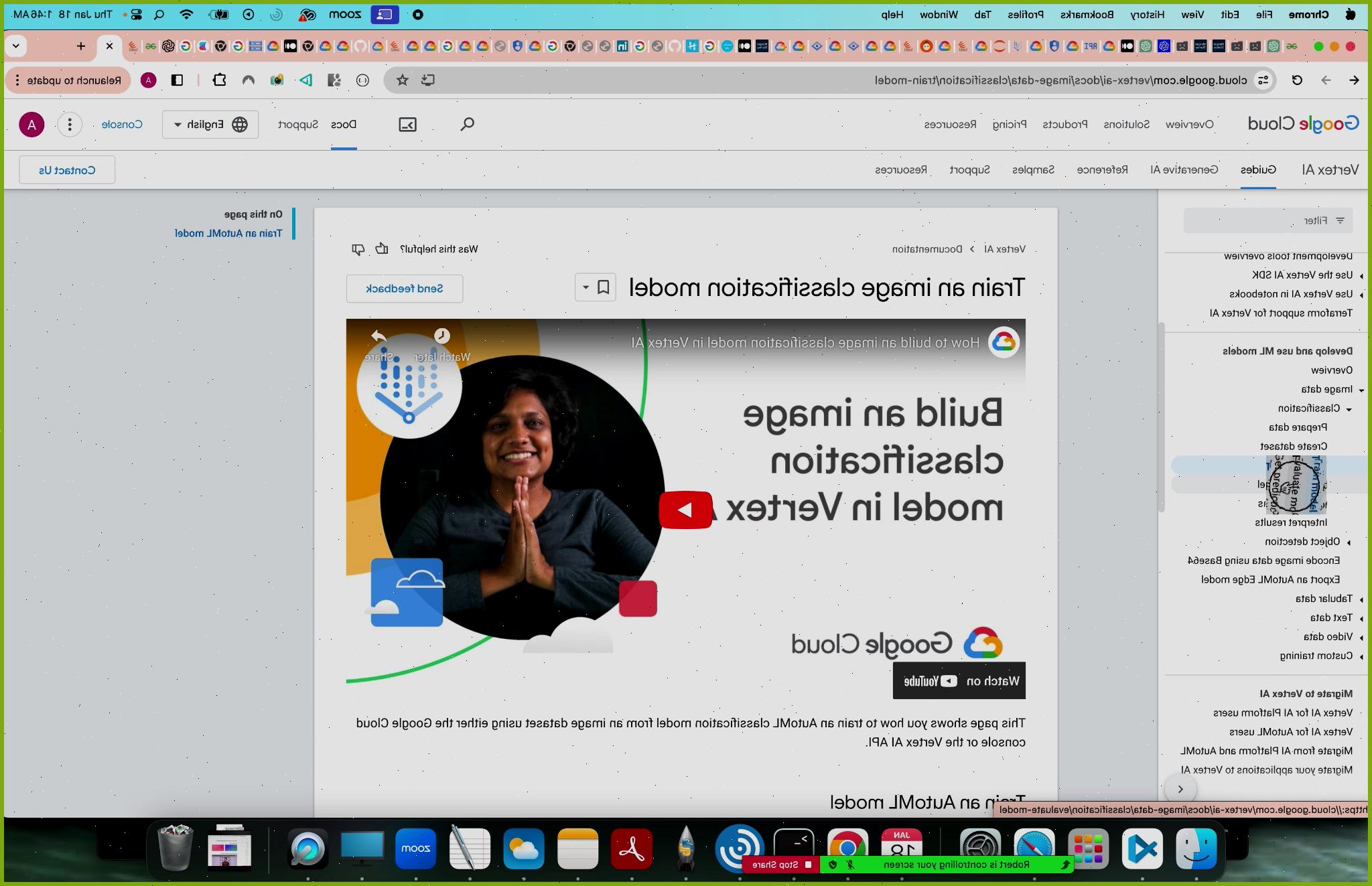Click the bookmark page icon beside the title
The height and width of the screenshot is (886, 1372).
[x=604, y=287]
